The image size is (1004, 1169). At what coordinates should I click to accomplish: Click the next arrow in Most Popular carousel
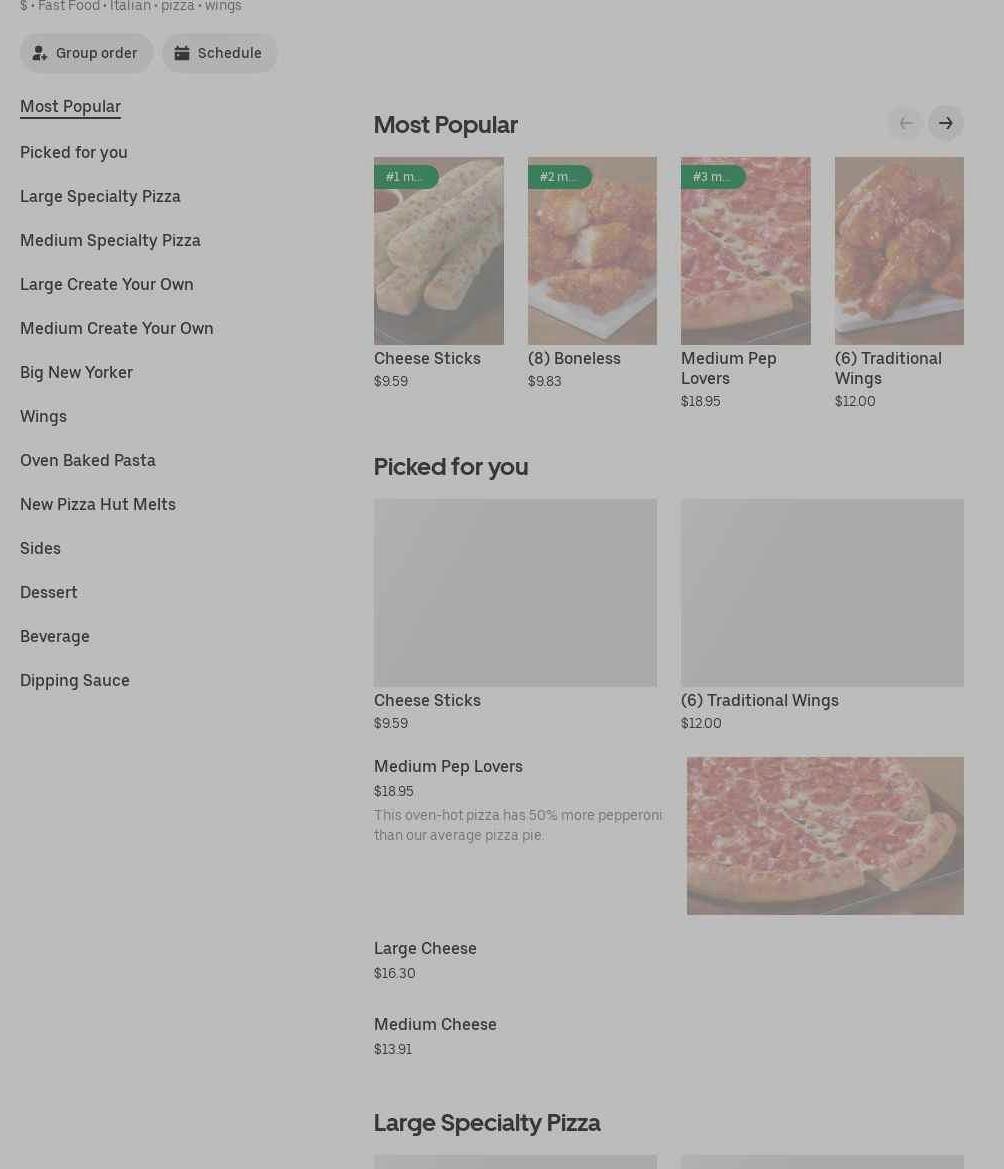(945, 123)
